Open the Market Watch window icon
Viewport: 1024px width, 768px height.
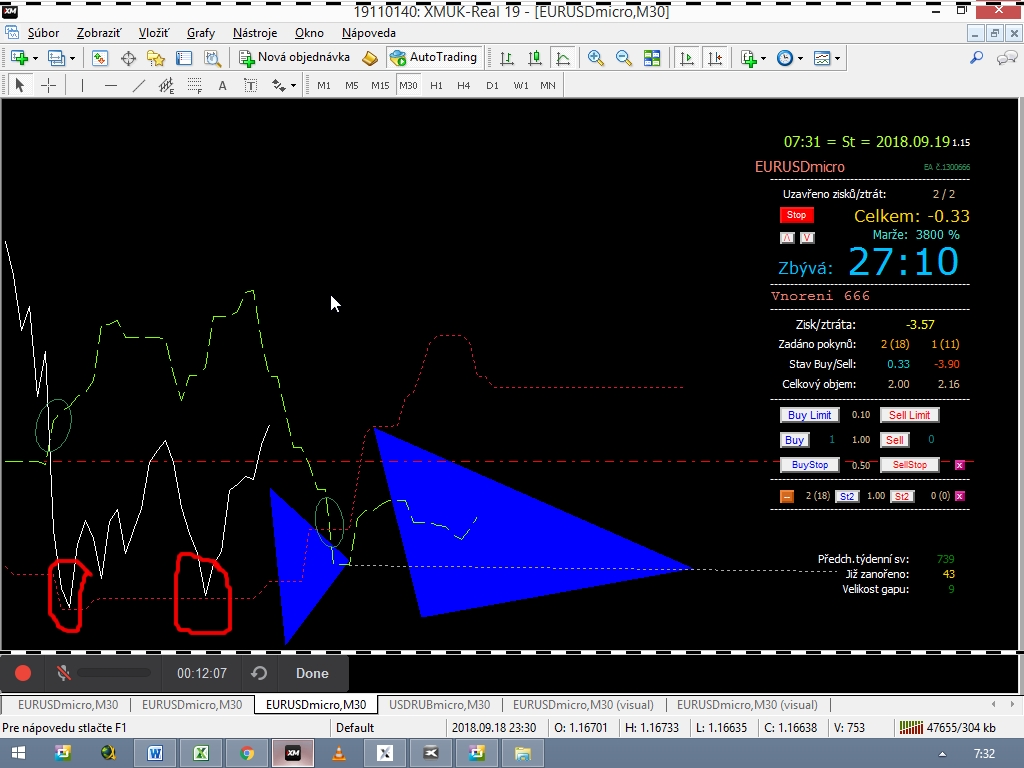99,58
